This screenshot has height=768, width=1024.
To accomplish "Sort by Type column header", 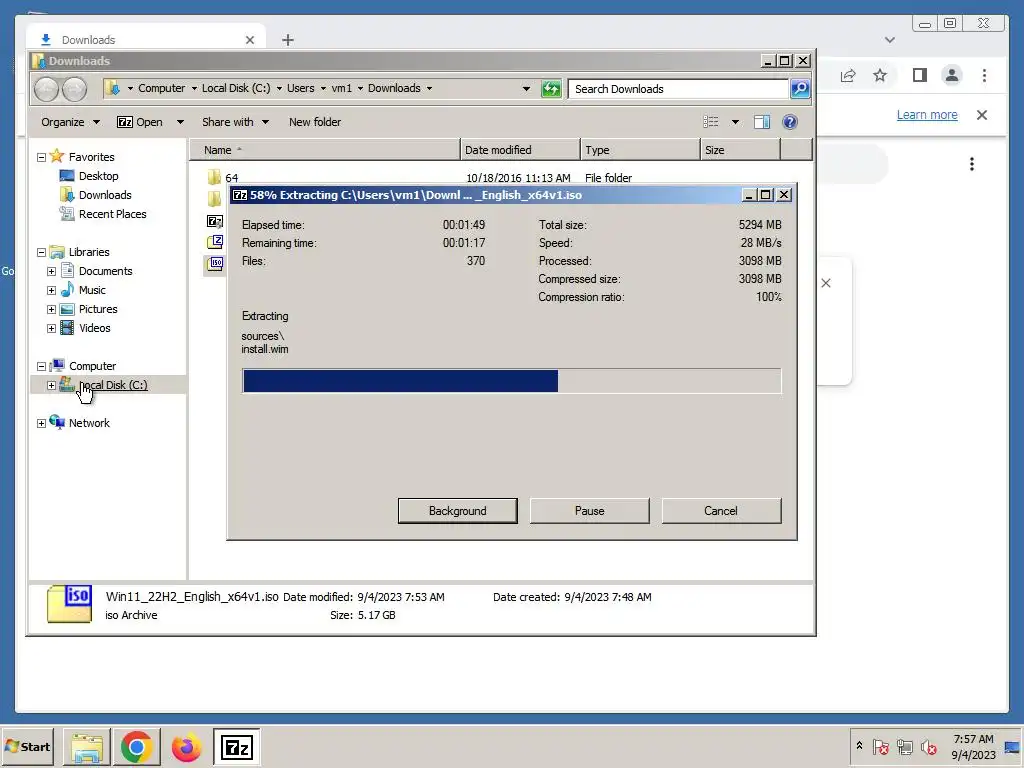I will 640,150.
